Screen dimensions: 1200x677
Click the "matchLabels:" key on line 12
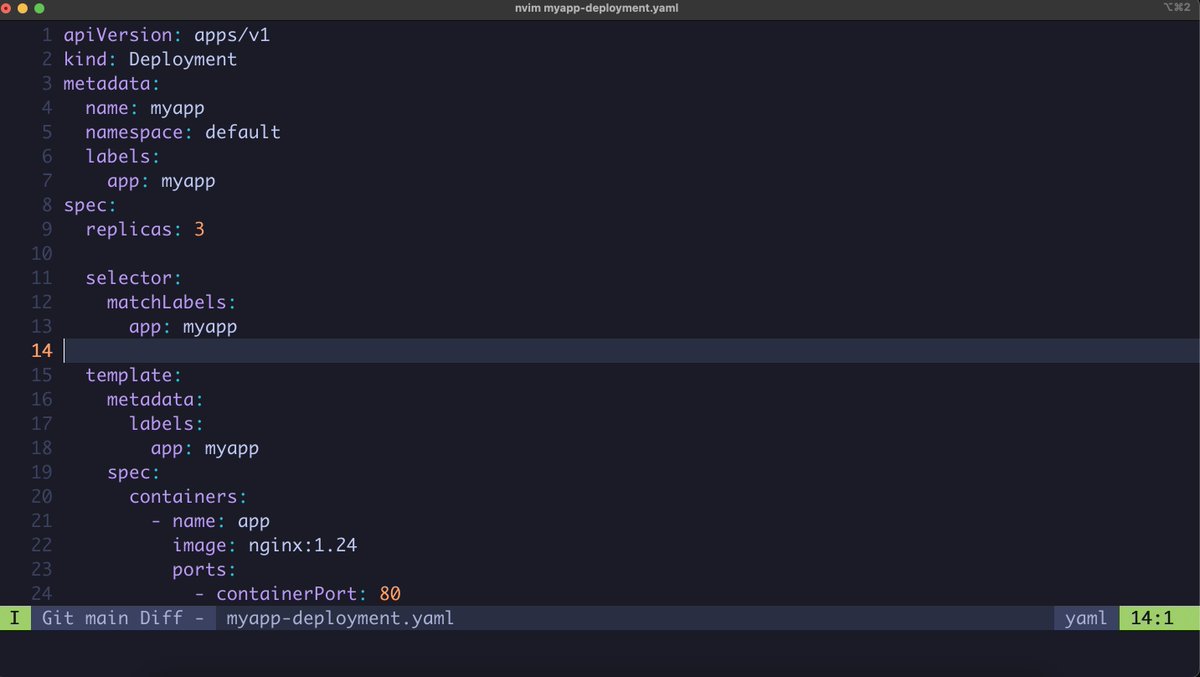tap(171, 302)
